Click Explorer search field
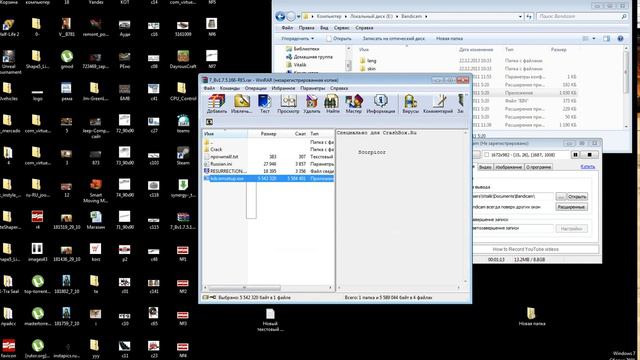Viewport: 640px width, 360px height. [582, 16]
